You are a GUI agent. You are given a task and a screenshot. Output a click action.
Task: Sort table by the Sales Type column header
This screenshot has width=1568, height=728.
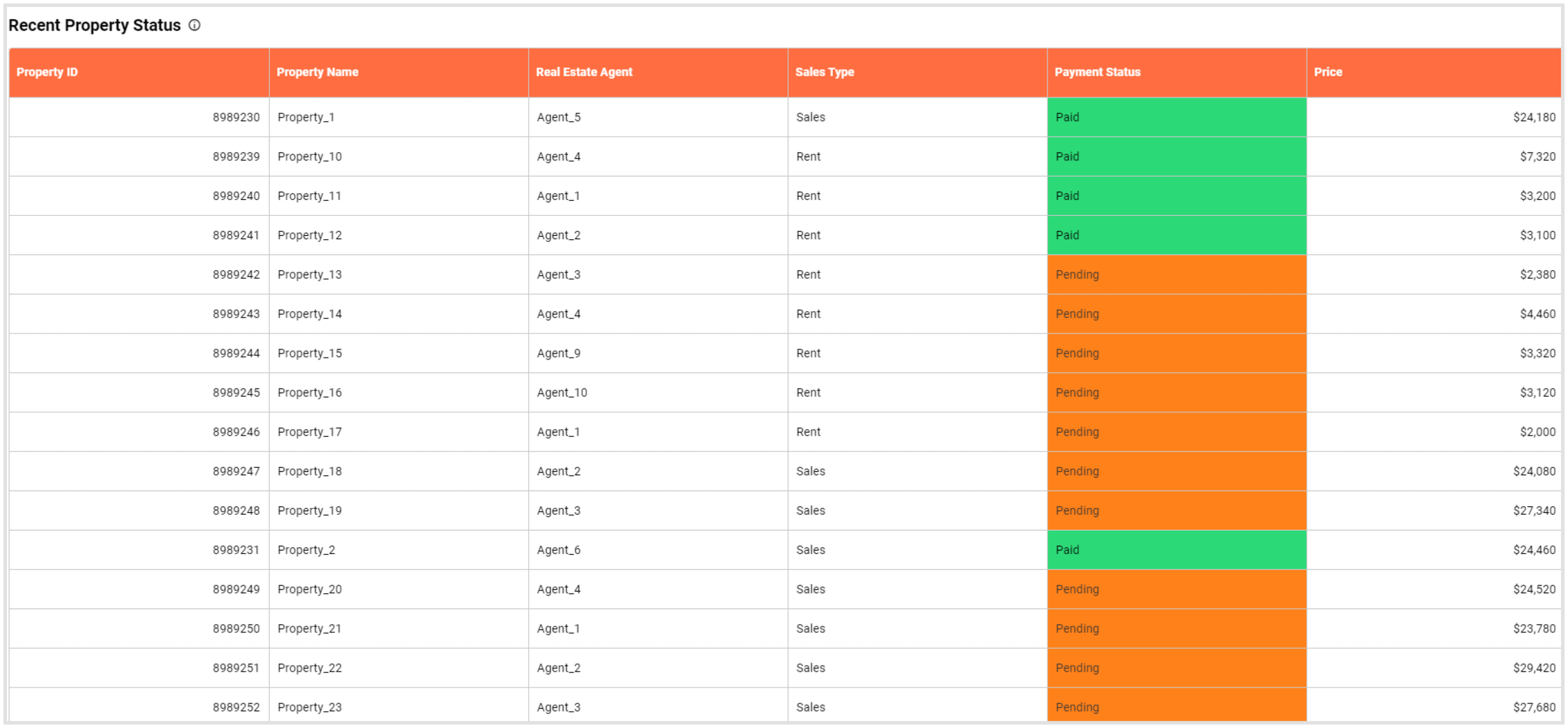click(x=824, y=72)
